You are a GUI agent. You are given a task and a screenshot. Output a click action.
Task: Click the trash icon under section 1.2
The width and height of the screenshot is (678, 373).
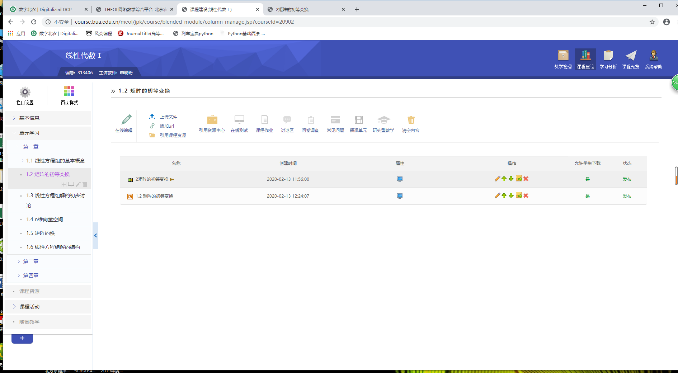pyautogui.click(x=85, y=185)
